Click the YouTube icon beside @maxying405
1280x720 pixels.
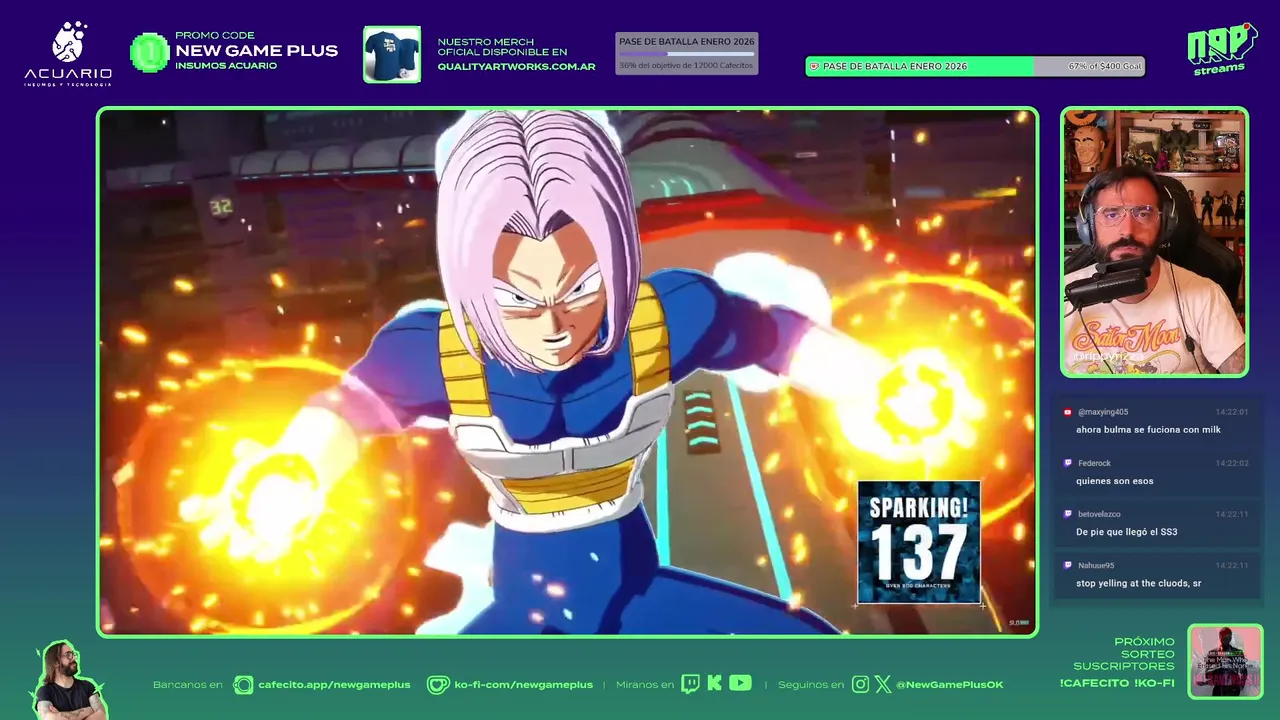click(1068, 412)
